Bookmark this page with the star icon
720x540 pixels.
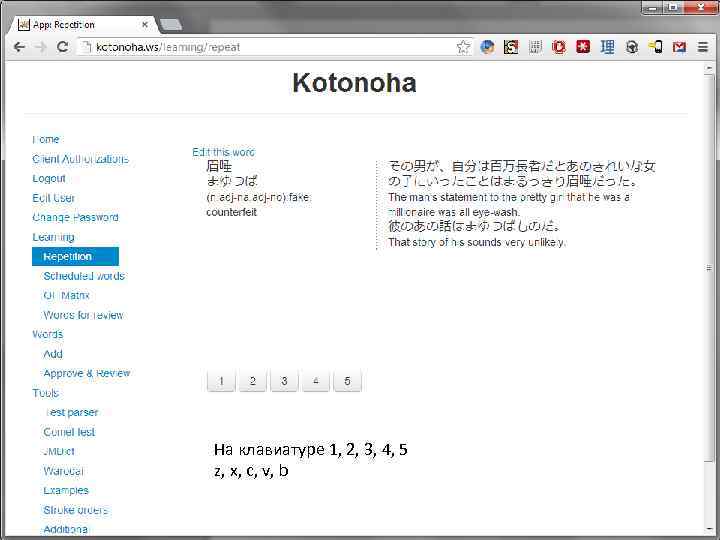pos(463,47)
